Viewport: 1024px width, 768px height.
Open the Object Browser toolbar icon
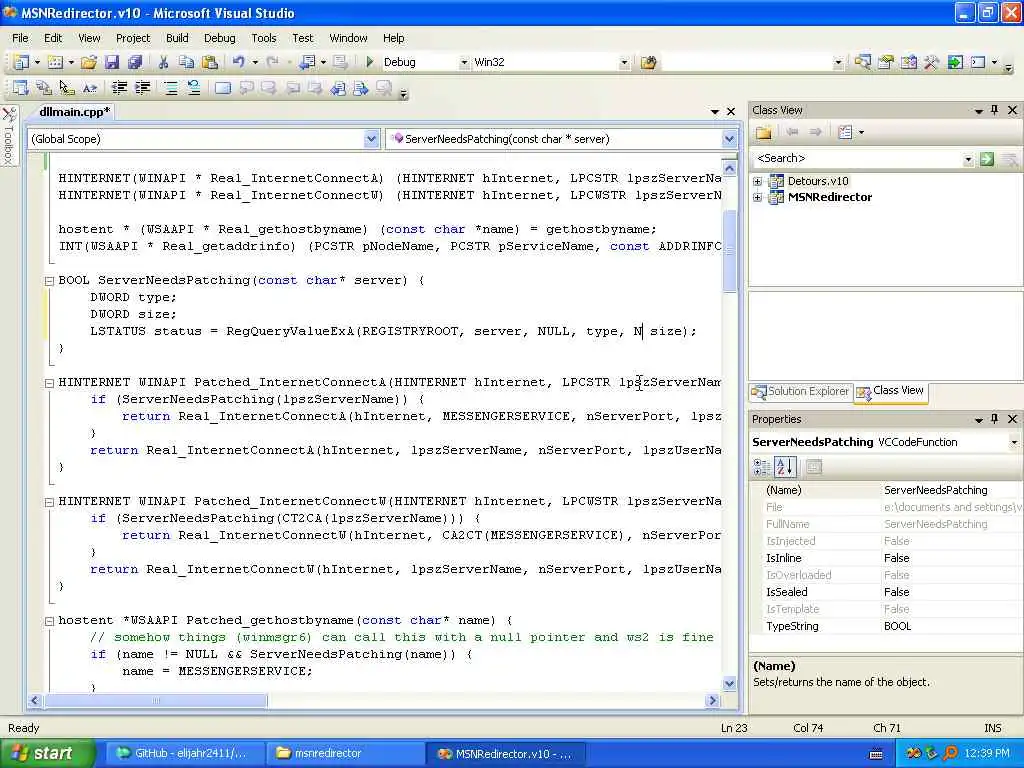pos(908,62)
